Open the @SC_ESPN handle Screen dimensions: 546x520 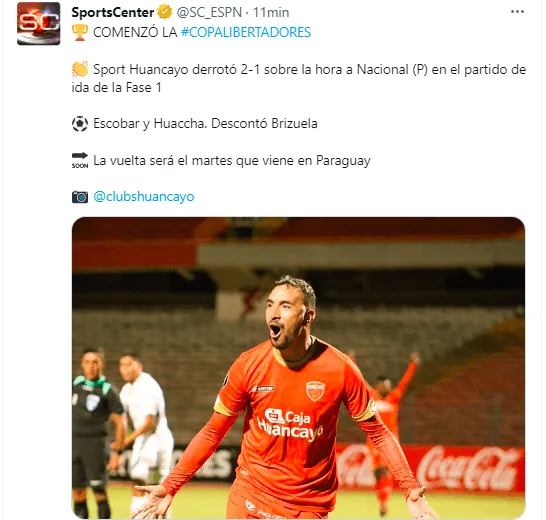pyautogui.click(x=209, y=13)
